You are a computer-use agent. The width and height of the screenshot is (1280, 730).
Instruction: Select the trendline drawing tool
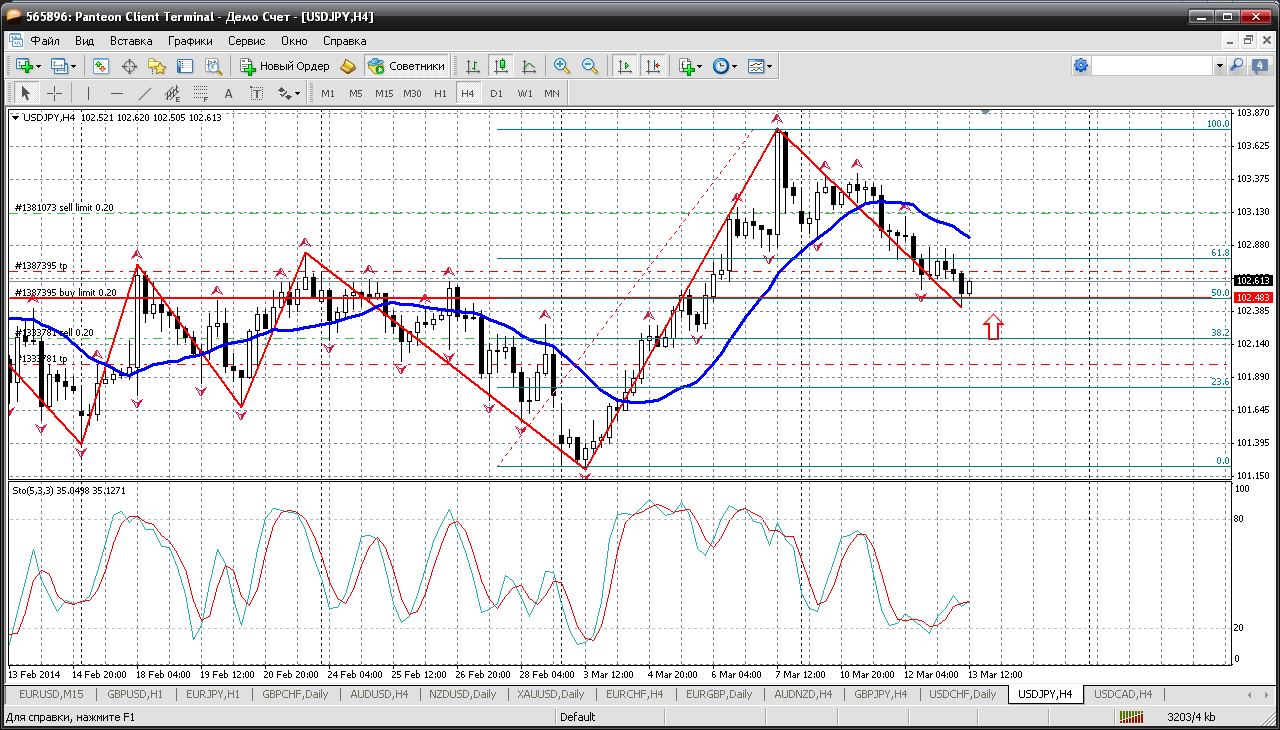tap(145, 93)
